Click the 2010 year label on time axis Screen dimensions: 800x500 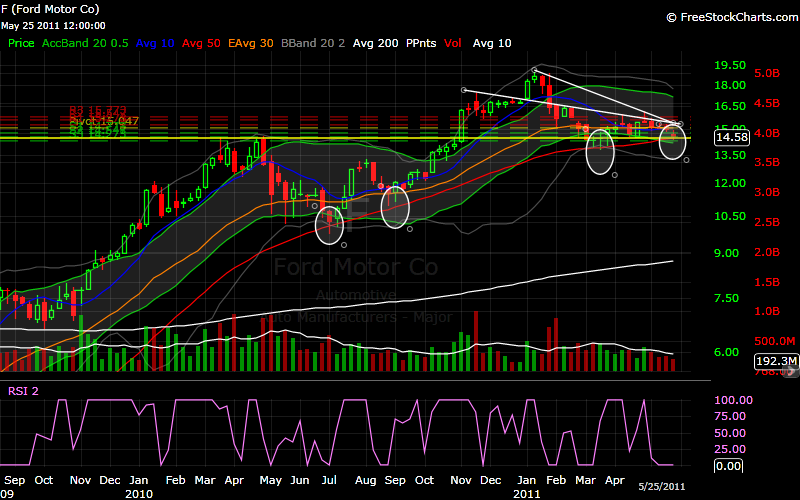click(139, 494)
